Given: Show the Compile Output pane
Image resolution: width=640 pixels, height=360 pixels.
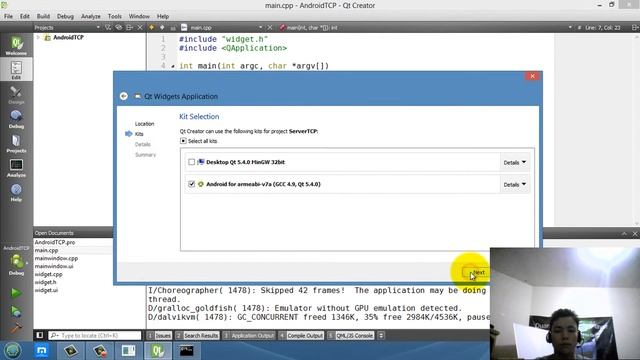Looking at the screenshot, I should (x=301, y=335).
